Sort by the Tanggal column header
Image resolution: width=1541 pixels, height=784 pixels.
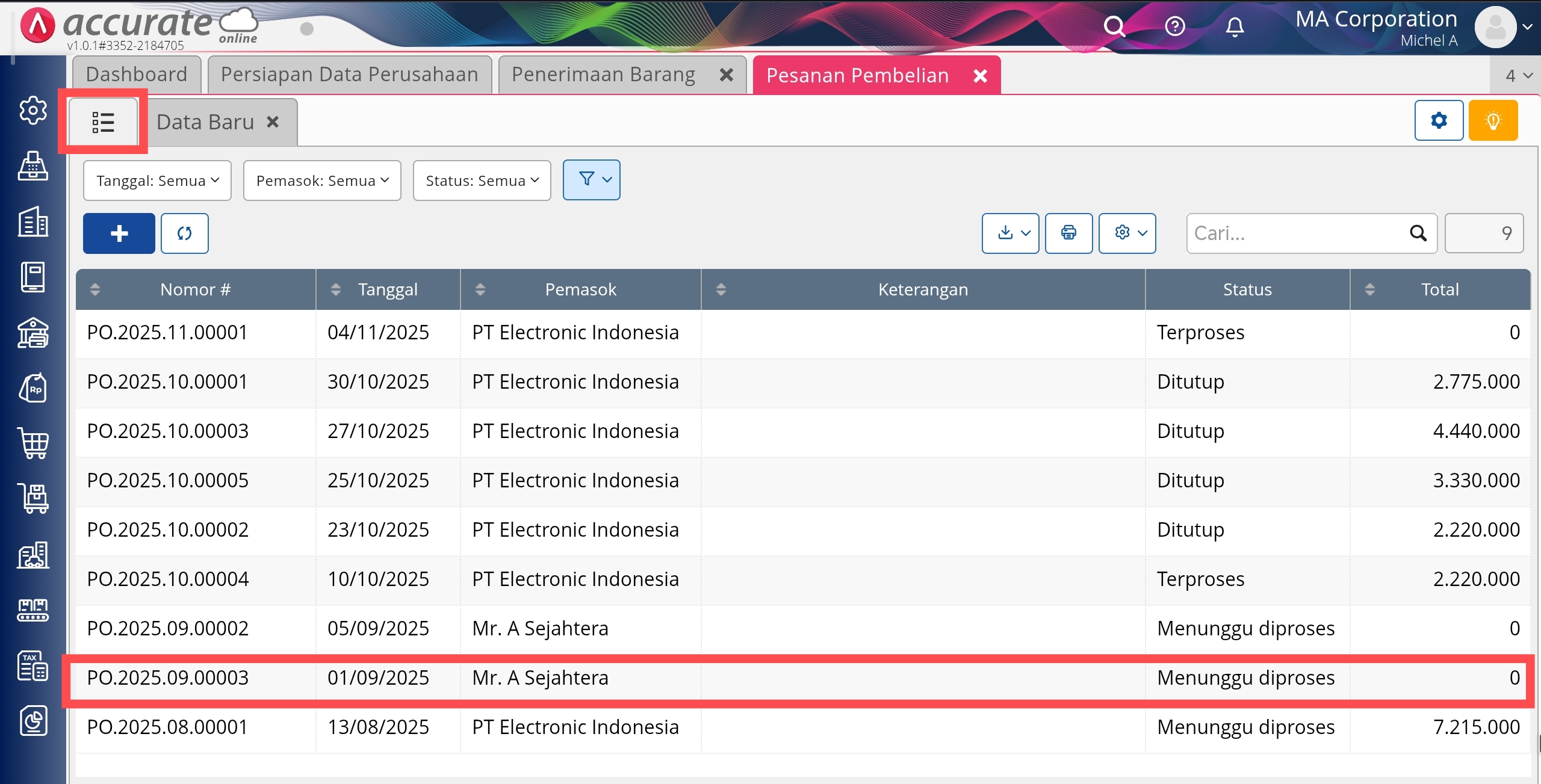(x=388, y=289)
